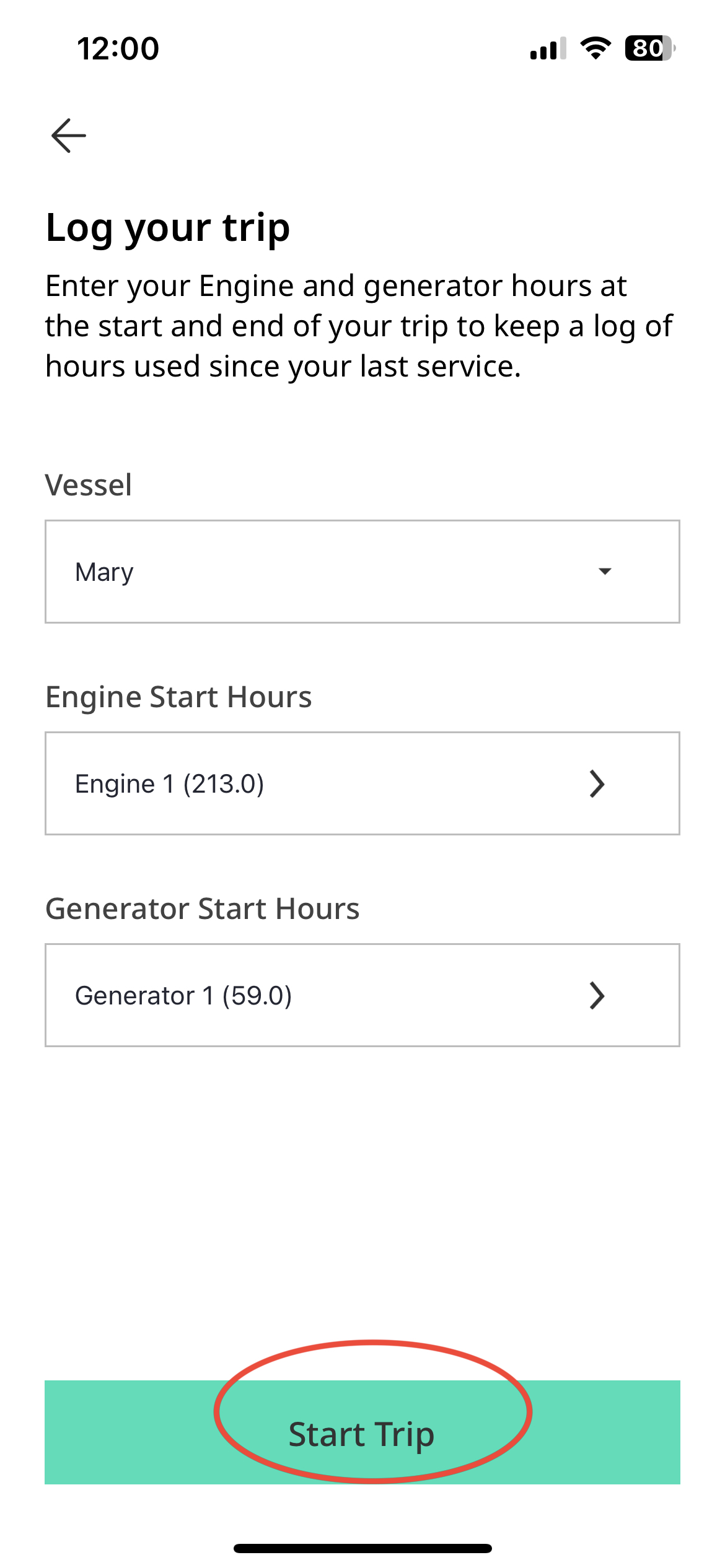Click the Vessel dropdown caret arrow
Image resolution: width=725 pixels, height=1568 pixels.
click(x=605, y=571)
